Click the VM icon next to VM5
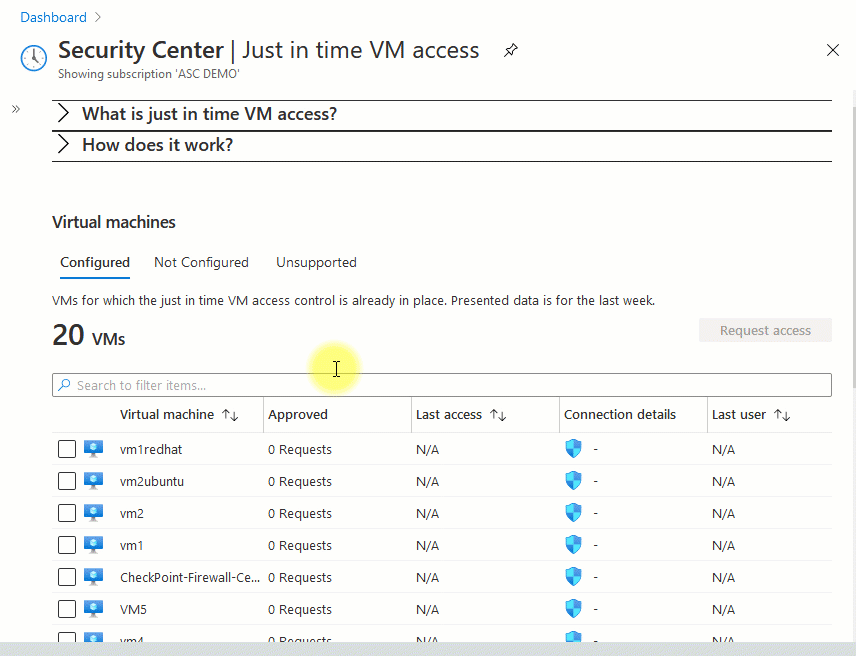Screen dimensions: 856x656 coord(93,609)
